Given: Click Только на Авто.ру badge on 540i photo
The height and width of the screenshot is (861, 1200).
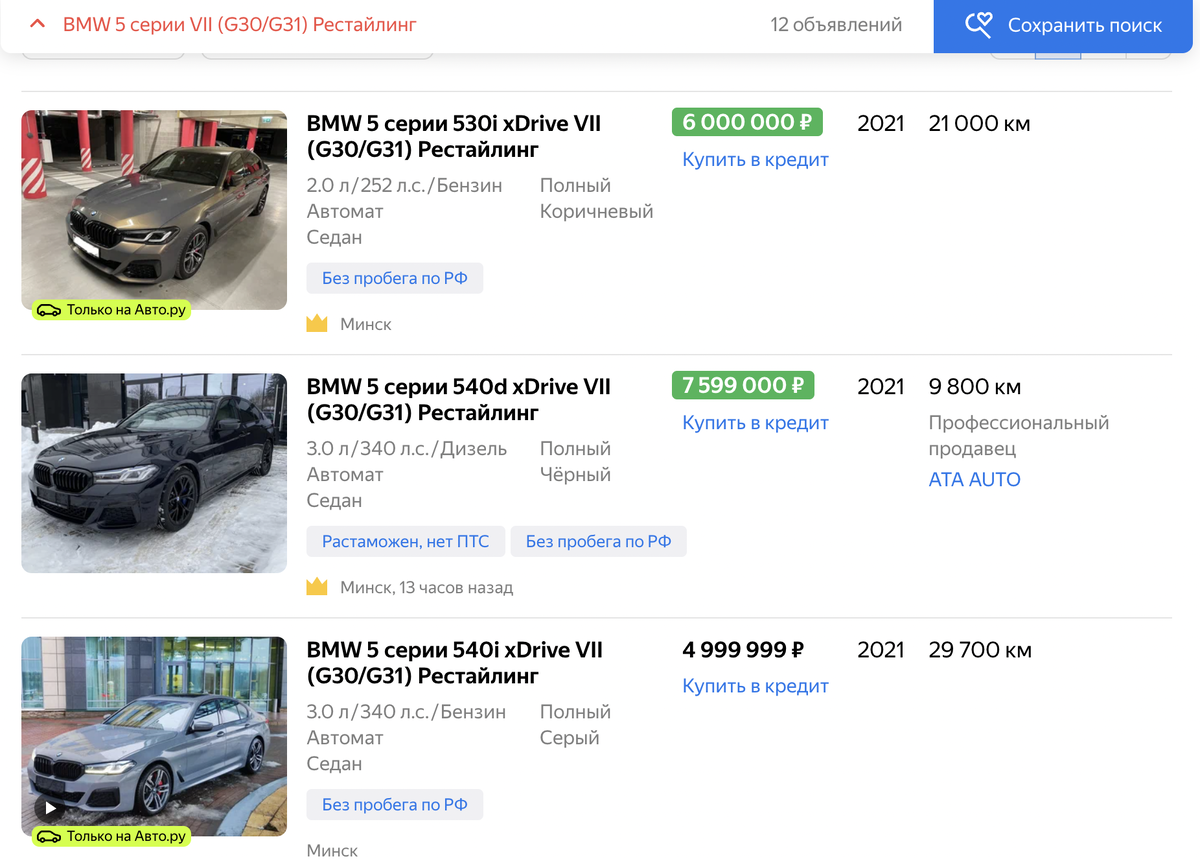Looking at the screenshot, I should tap(111, 836).
